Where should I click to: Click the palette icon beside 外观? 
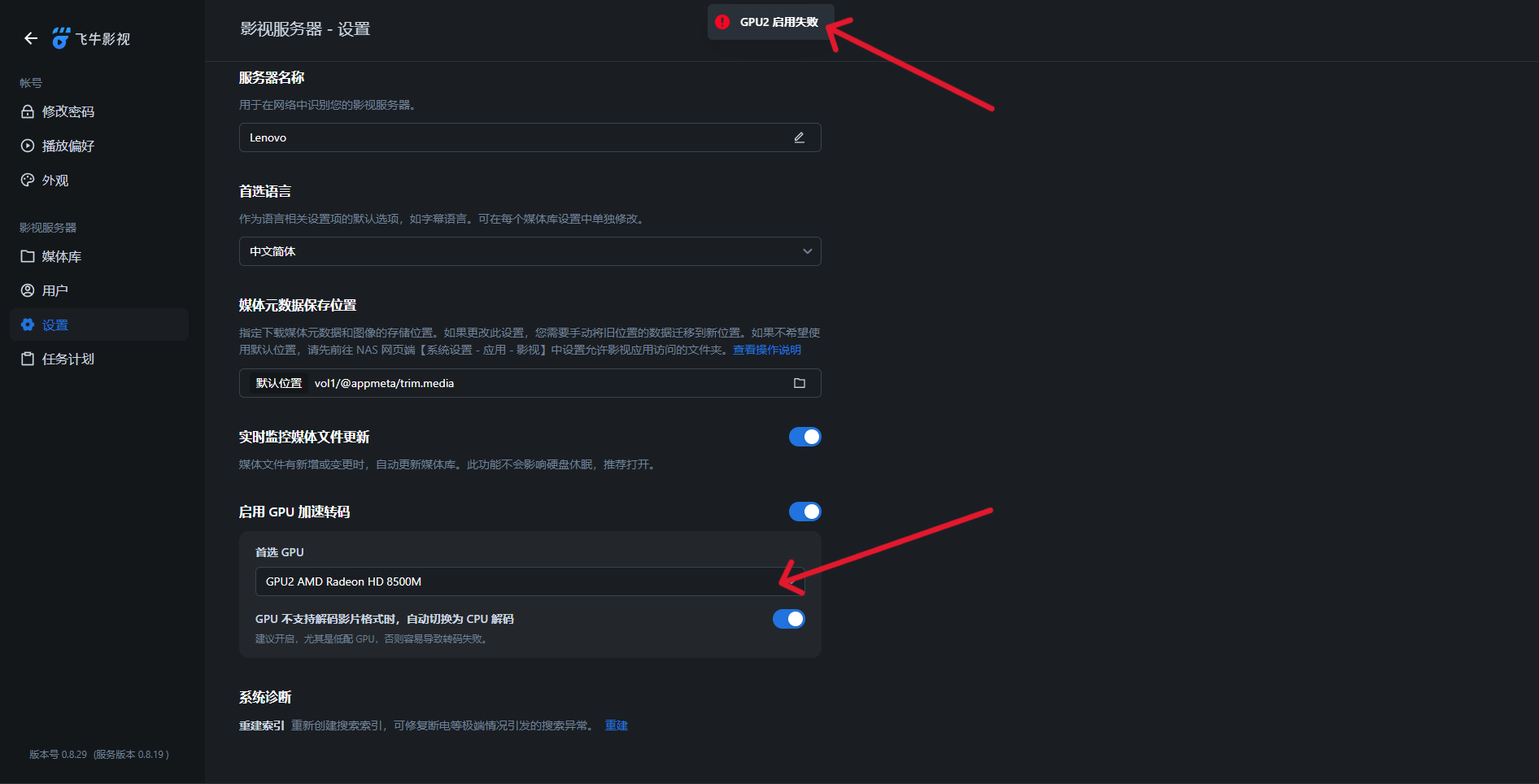(28, 180)
